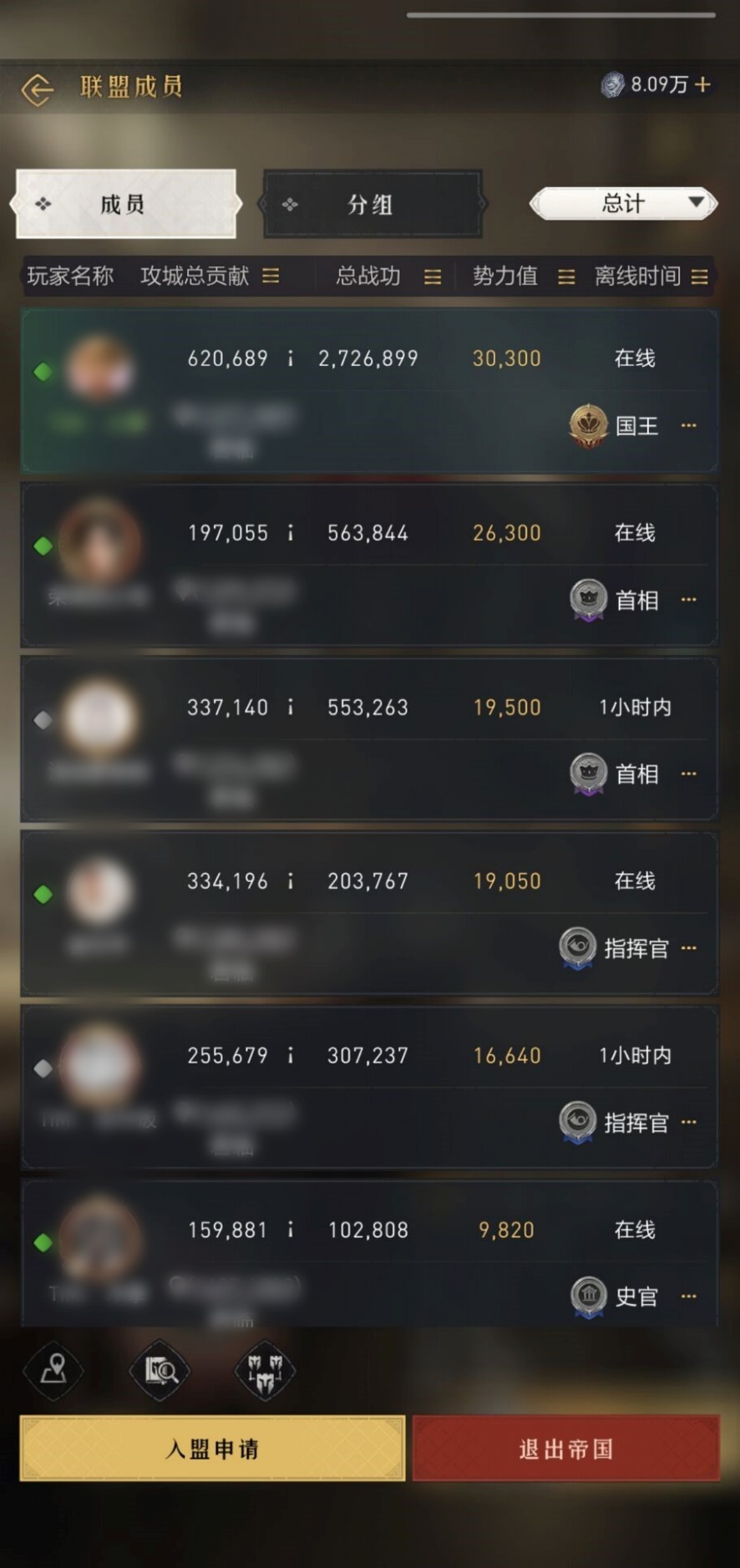Open the helmet battle icon at bottom
This screenshot has width=740, height=1568.
click(x=266, y=1370)
